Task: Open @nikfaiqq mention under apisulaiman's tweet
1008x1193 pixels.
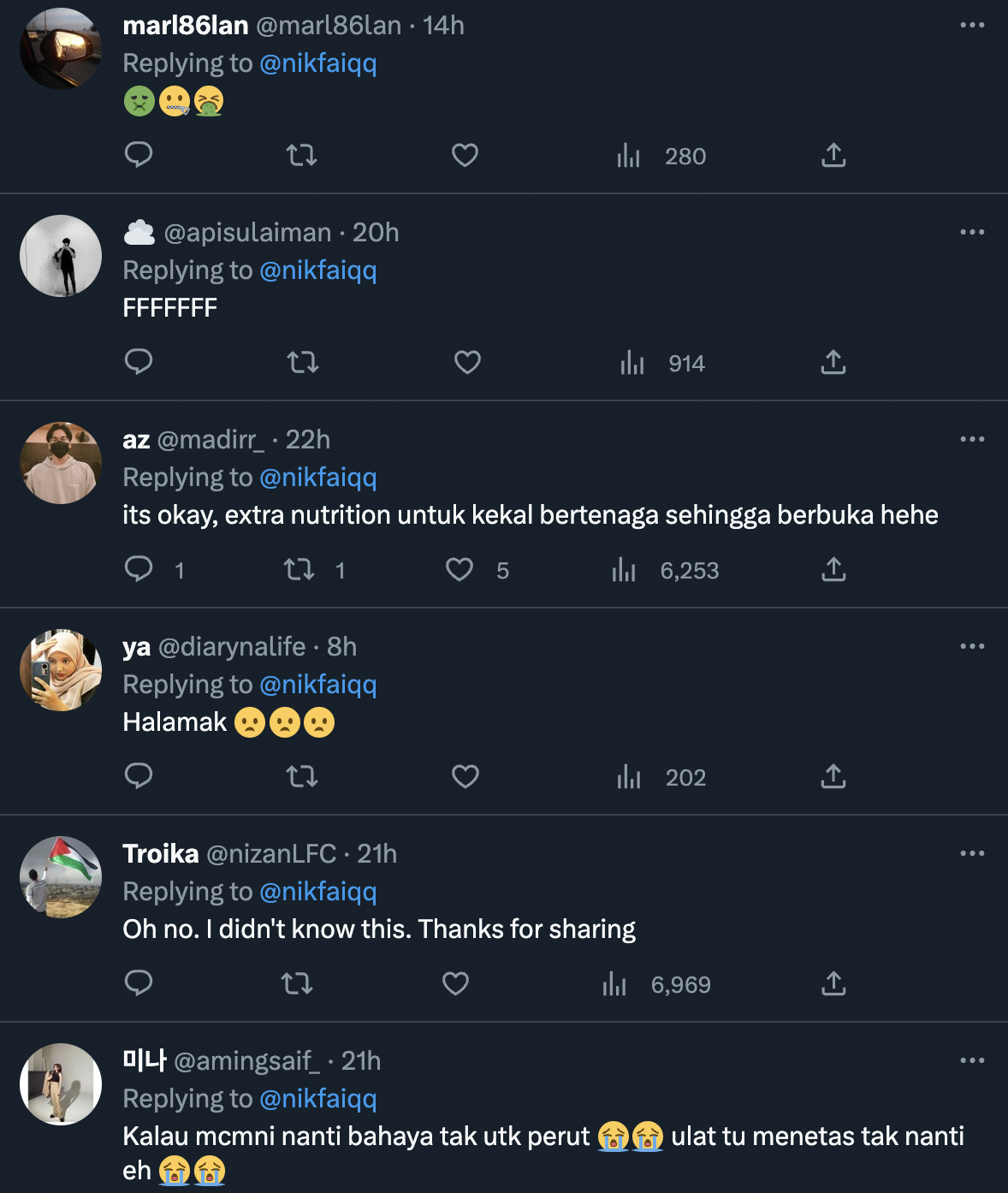Action: (x=317, y=270)
